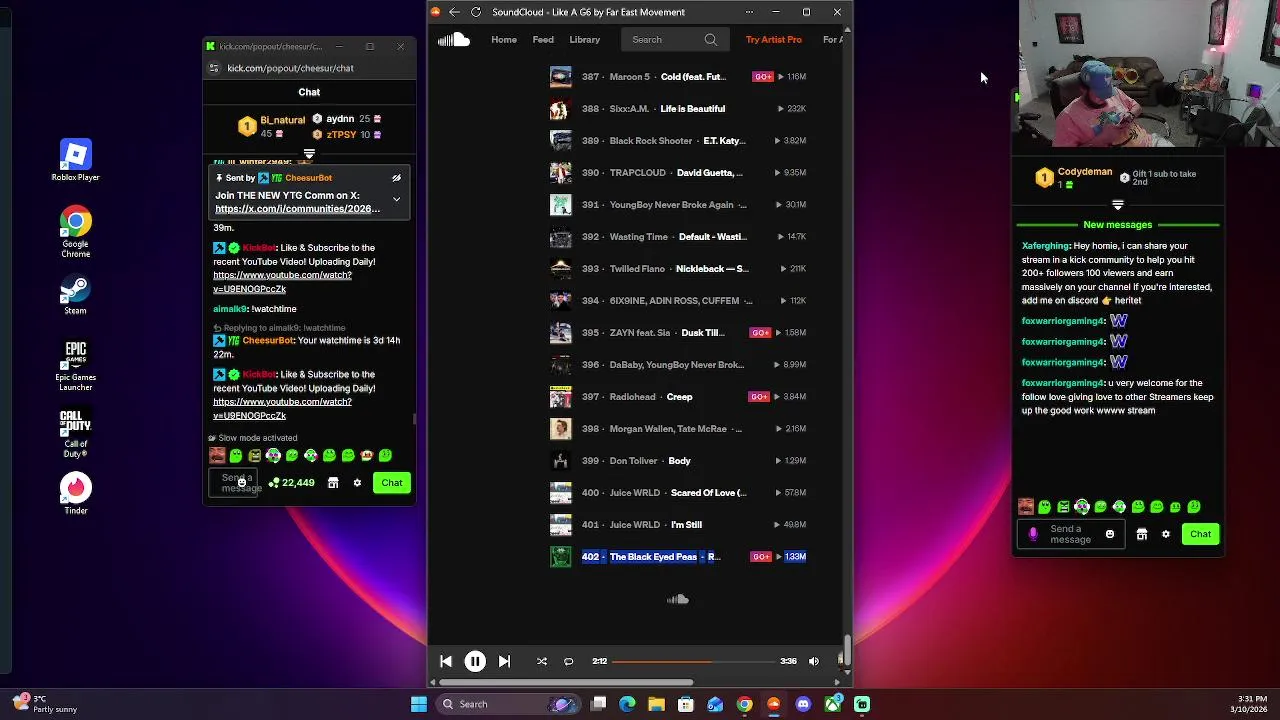The width and height of the screenshot is (1280, 720).
Task: Open Feed tab in SoundCloud
Action: [x=543, y=40]
